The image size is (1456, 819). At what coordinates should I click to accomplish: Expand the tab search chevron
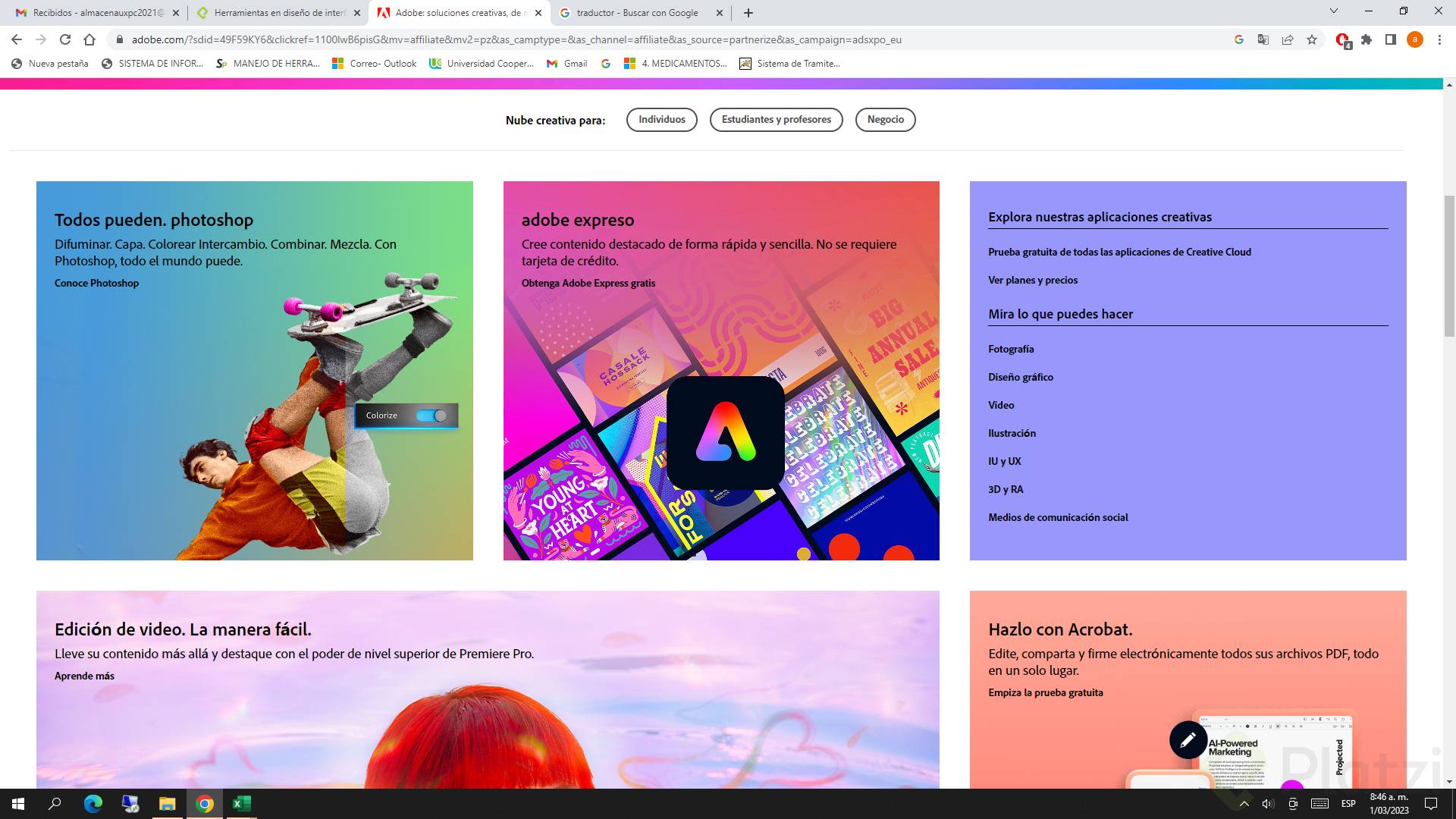1334,11
